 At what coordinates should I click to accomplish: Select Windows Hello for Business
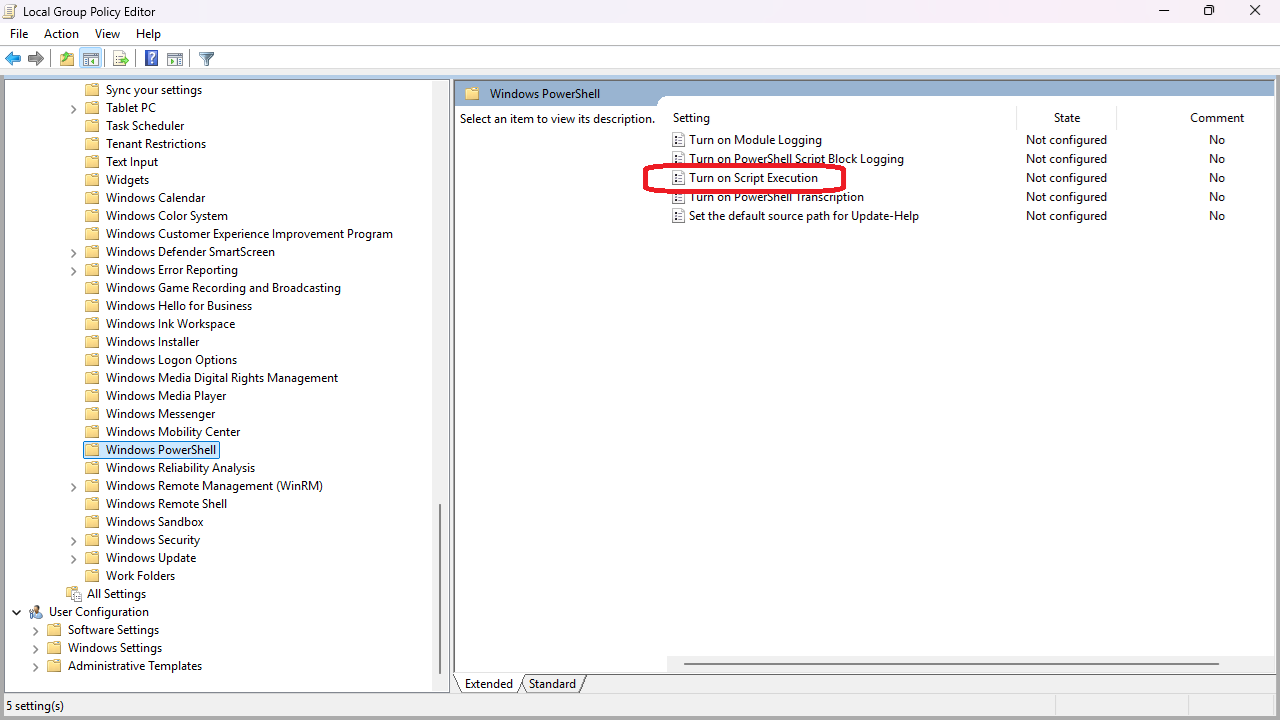click(x=179, y=306)
